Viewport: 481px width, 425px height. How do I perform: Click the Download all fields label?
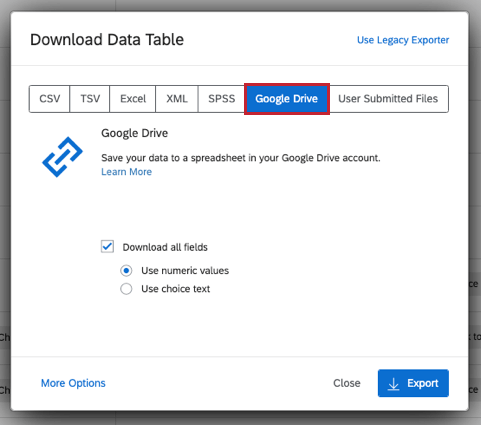tap(165, 247)
